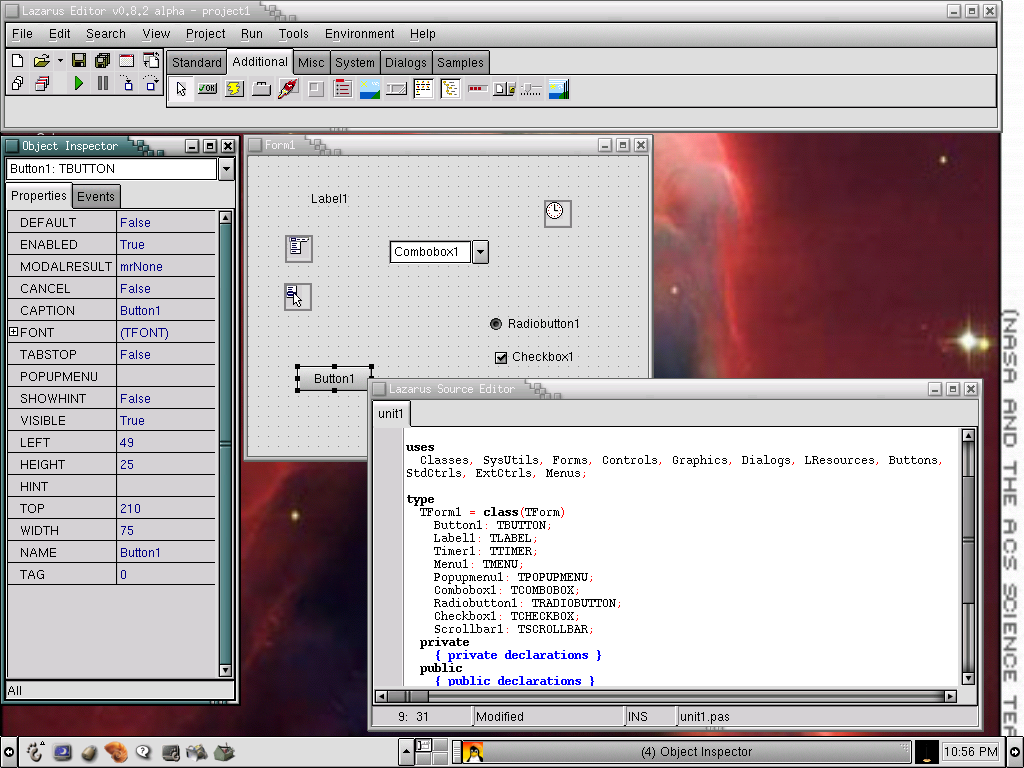Select the selection arrow pointer tool
Image resolution: width=1024 pixels, height=768 pixels.
tap(181, 89)
